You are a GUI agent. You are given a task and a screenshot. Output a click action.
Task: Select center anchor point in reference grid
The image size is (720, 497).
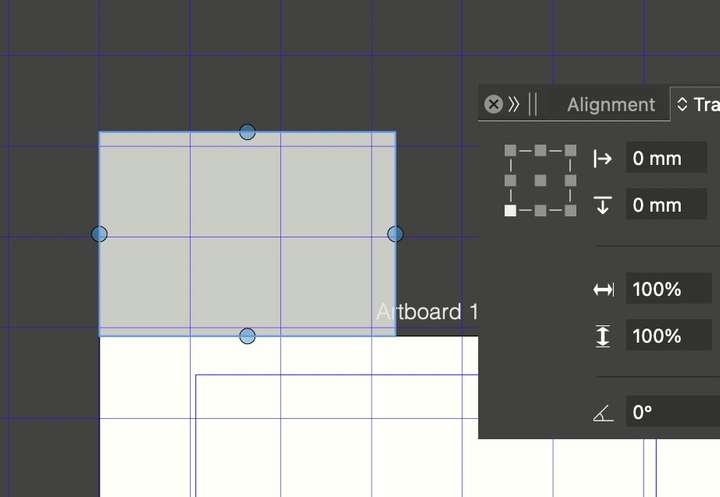[540, 180]
